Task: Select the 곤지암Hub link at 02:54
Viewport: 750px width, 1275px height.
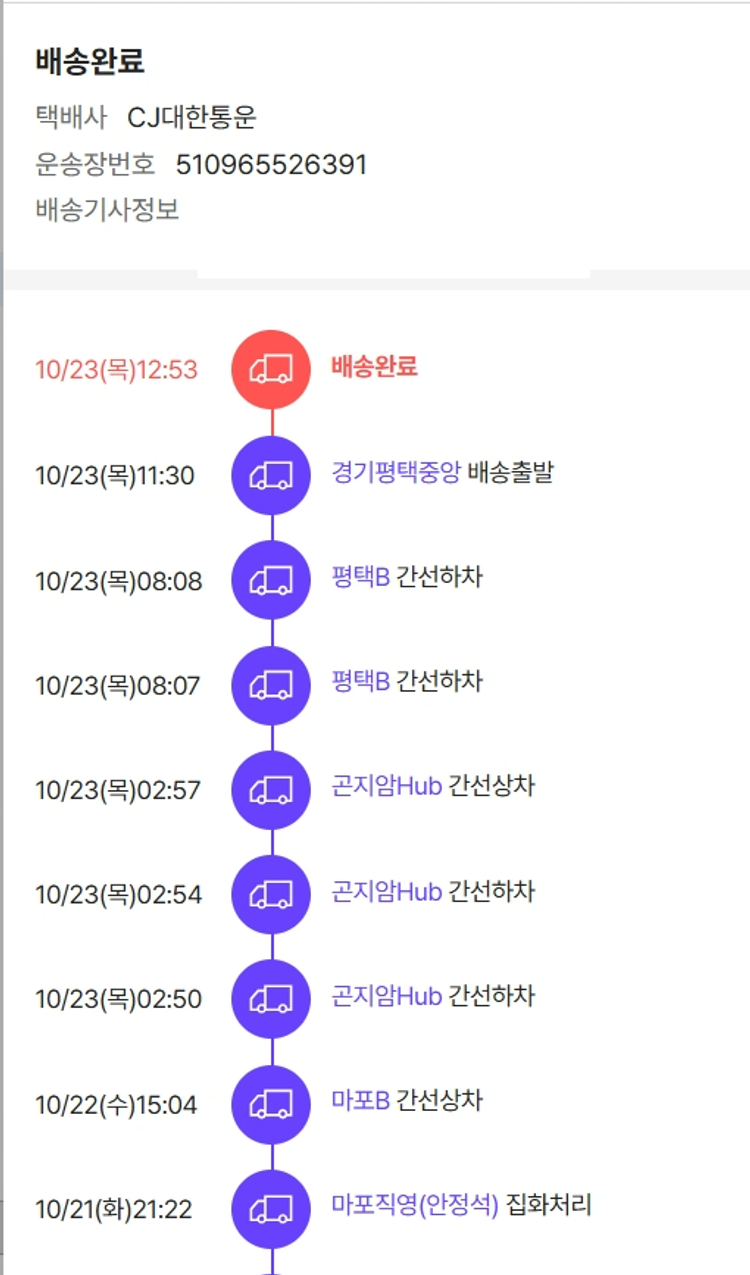Action: coord(386,891)
